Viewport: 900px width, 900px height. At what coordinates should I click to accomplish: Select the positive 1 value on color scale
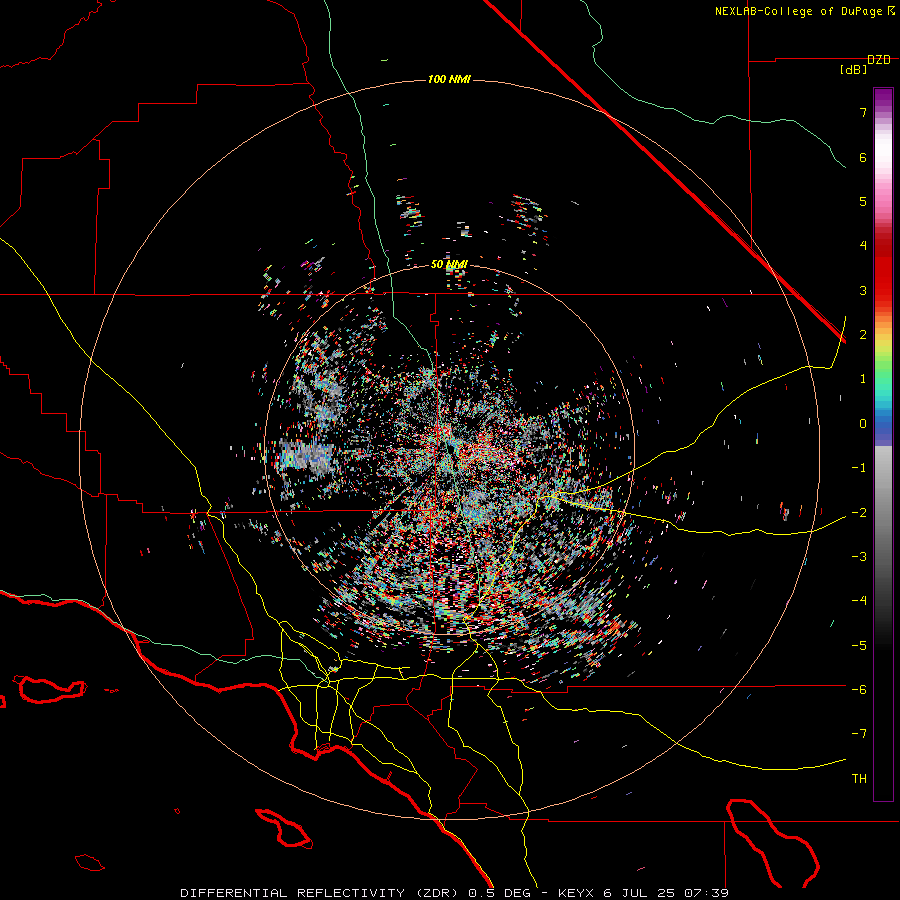click(x=863, y=379)
